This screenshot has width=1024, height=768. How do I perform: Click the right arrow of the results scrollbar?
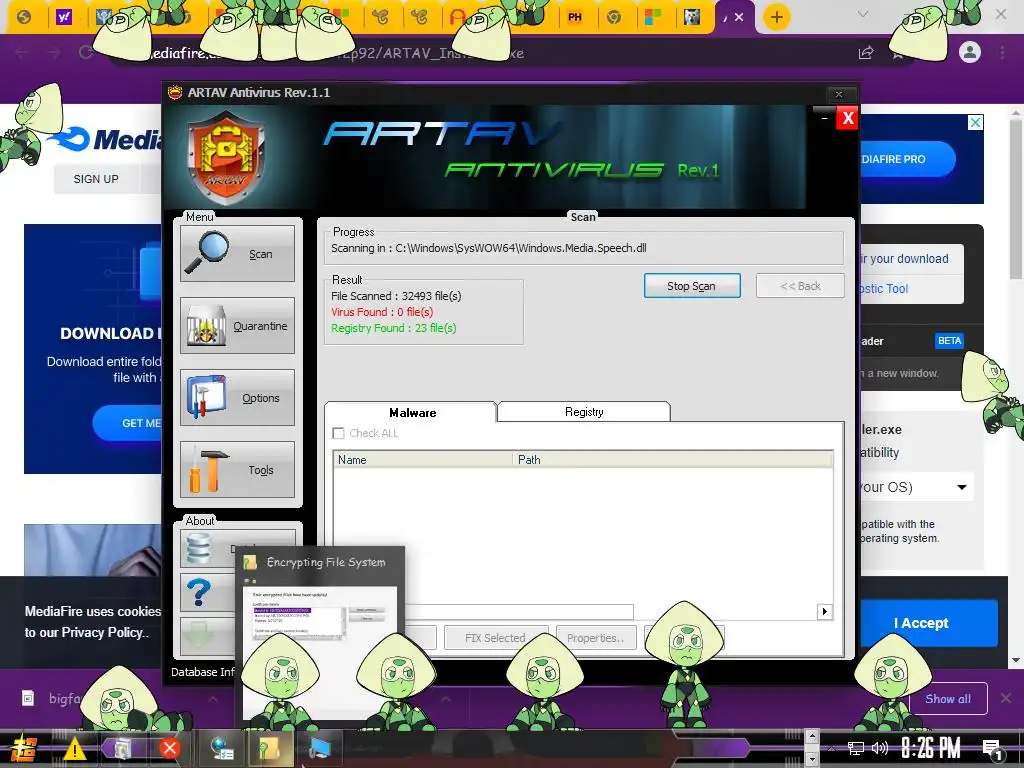click(x=824, y=611)
